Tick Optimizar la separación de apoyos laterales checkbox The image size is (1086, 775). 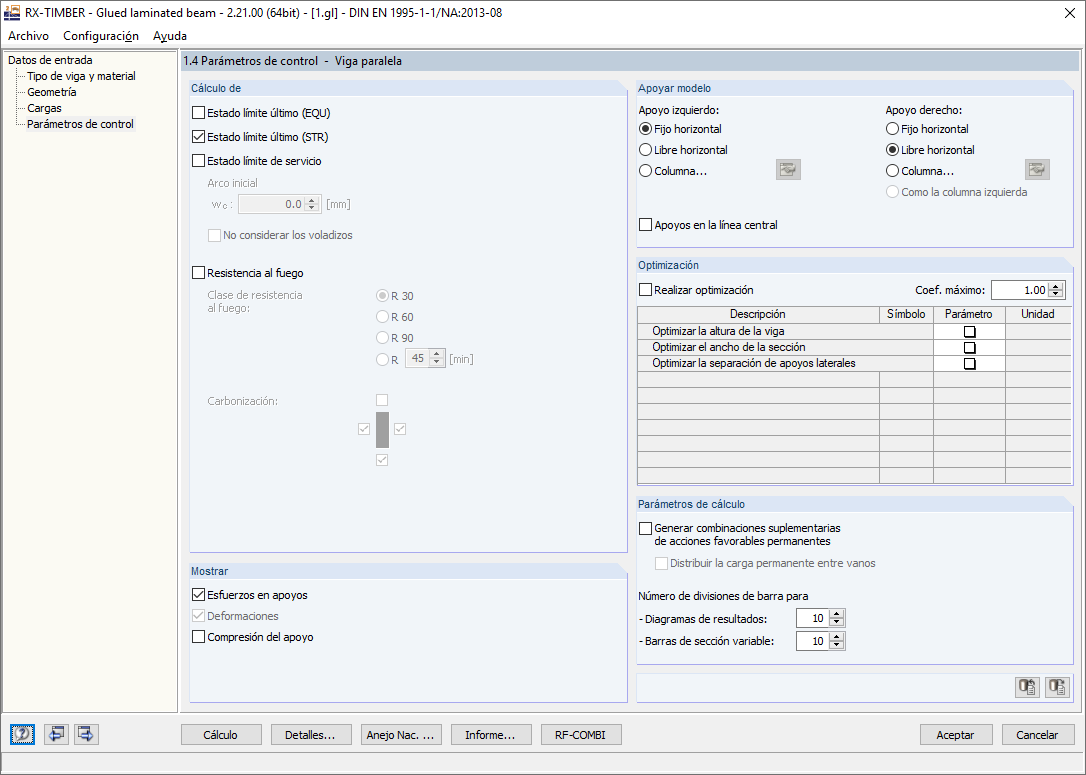[970, 364]
